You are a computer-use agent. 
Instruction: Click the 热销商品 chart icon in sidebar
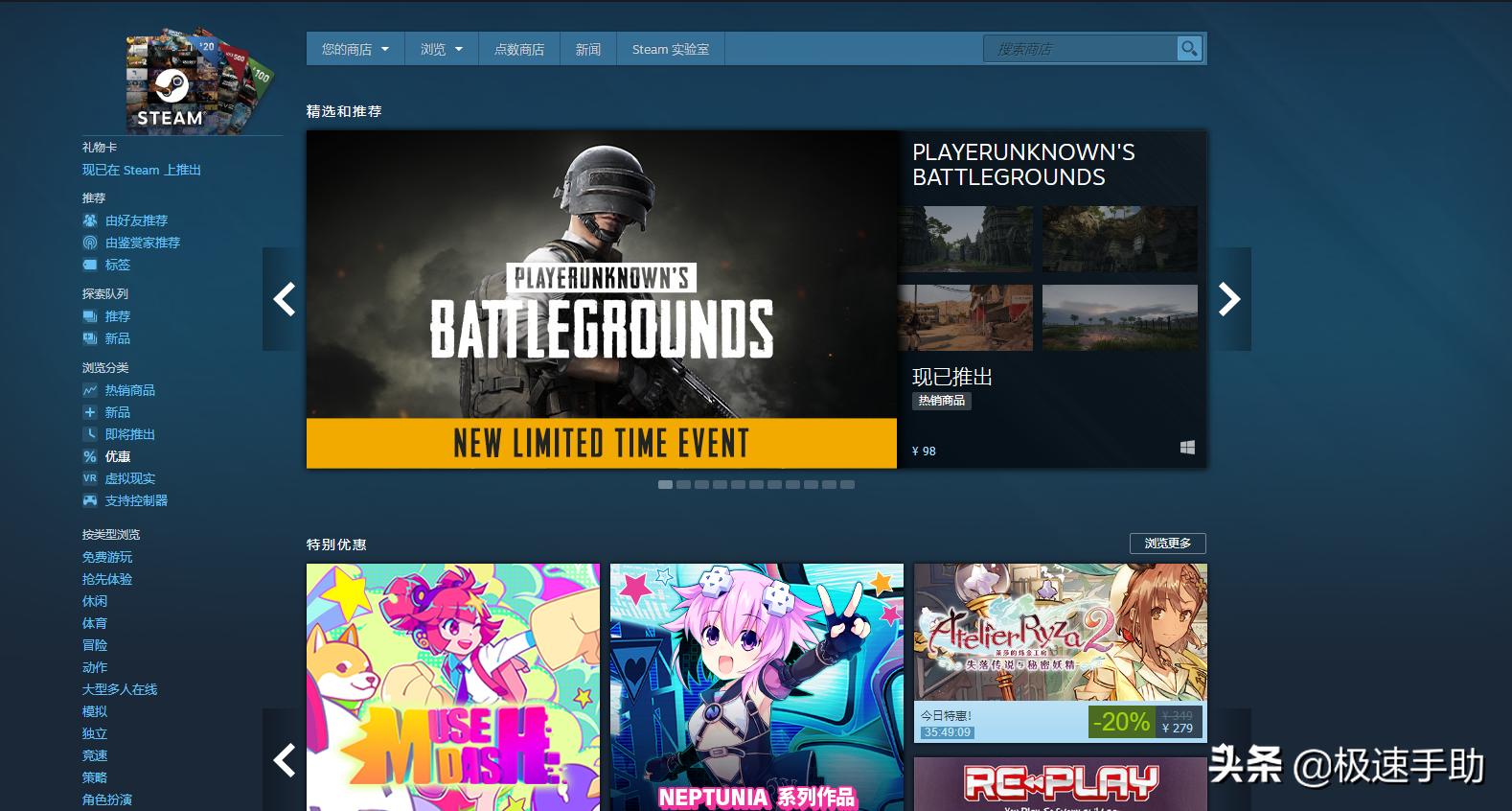click(x=90, y=390)
